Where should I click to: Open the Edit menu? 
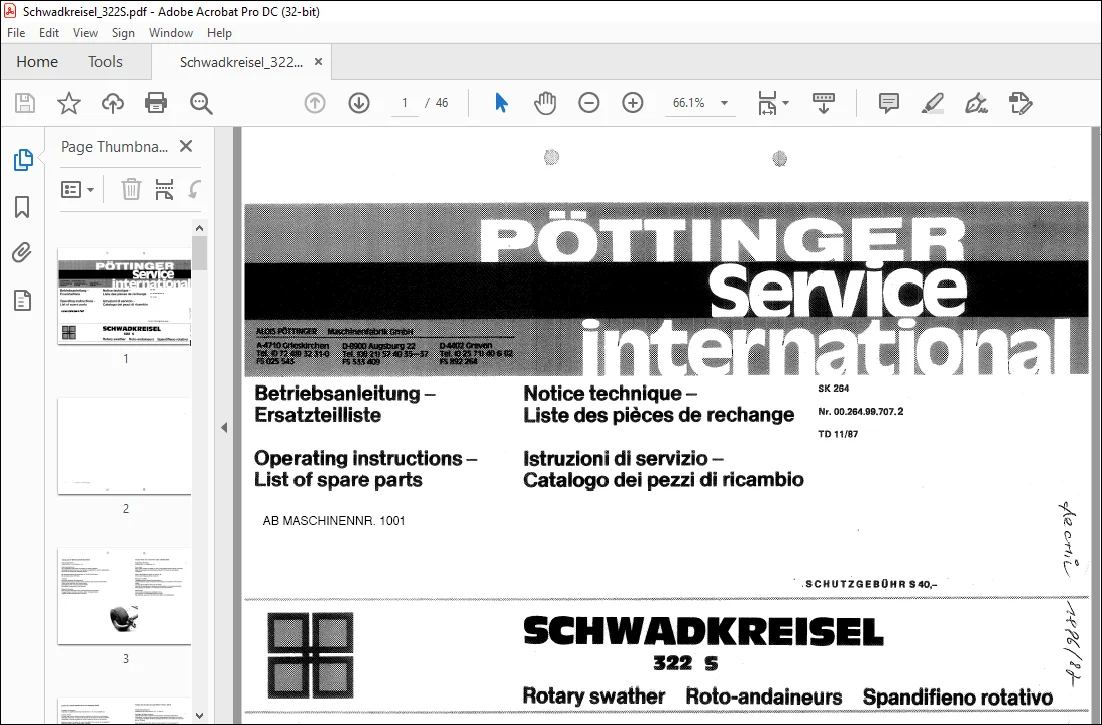coord(48,33)
